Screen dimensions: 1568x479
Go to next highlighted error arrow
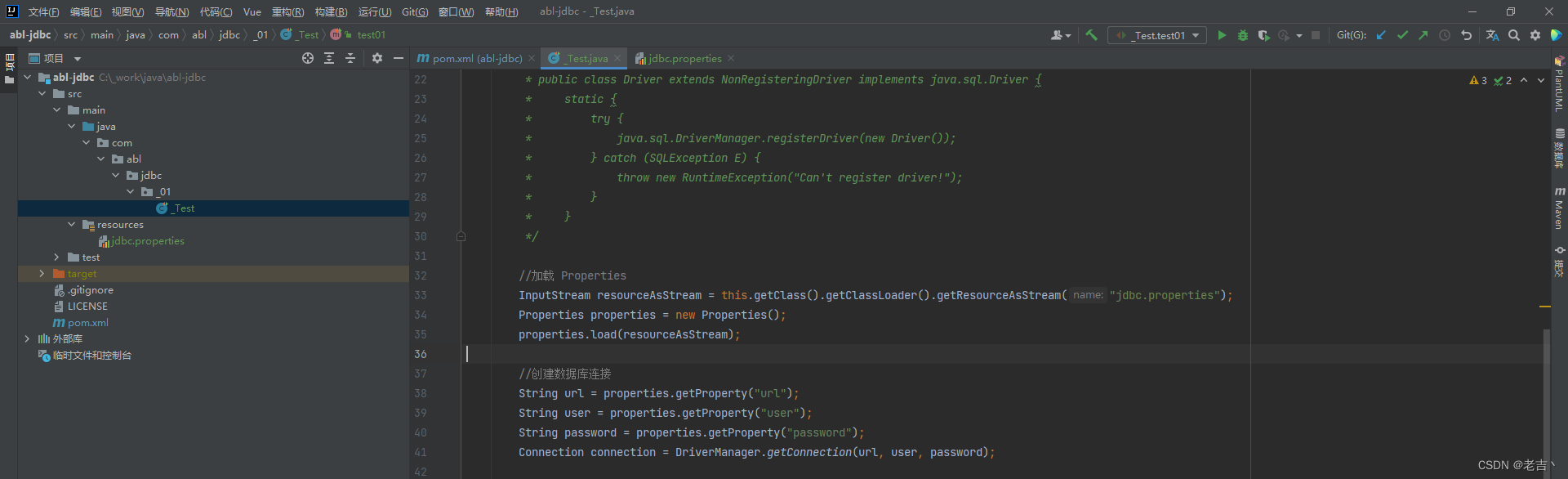click(x=1541, y=80)
